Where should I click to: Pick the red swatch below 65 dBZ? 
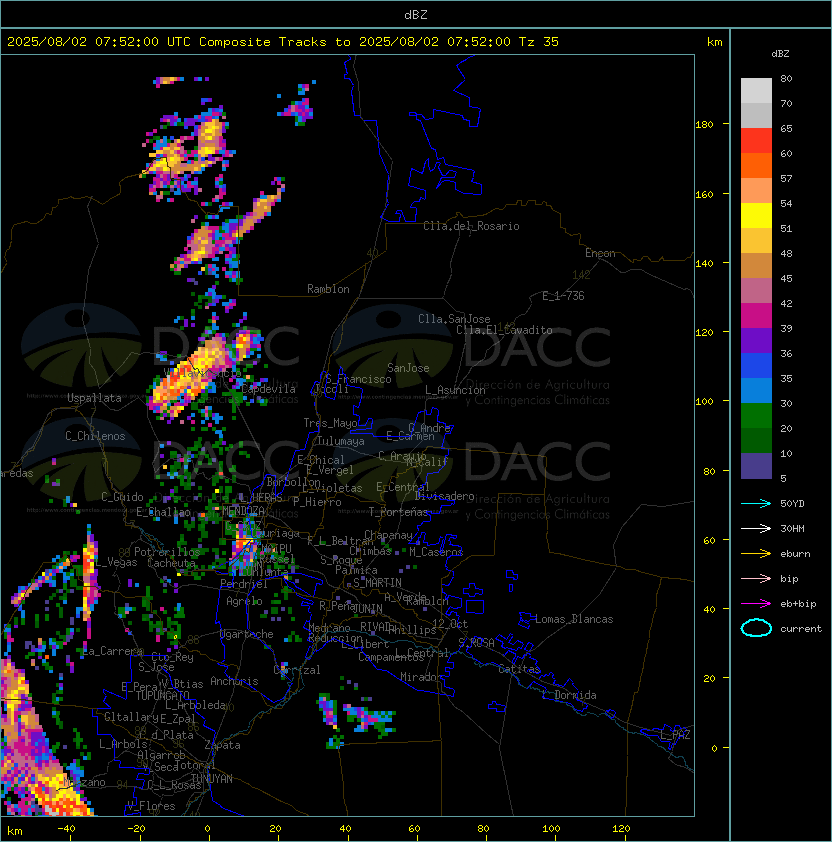(x=756, y=141)
